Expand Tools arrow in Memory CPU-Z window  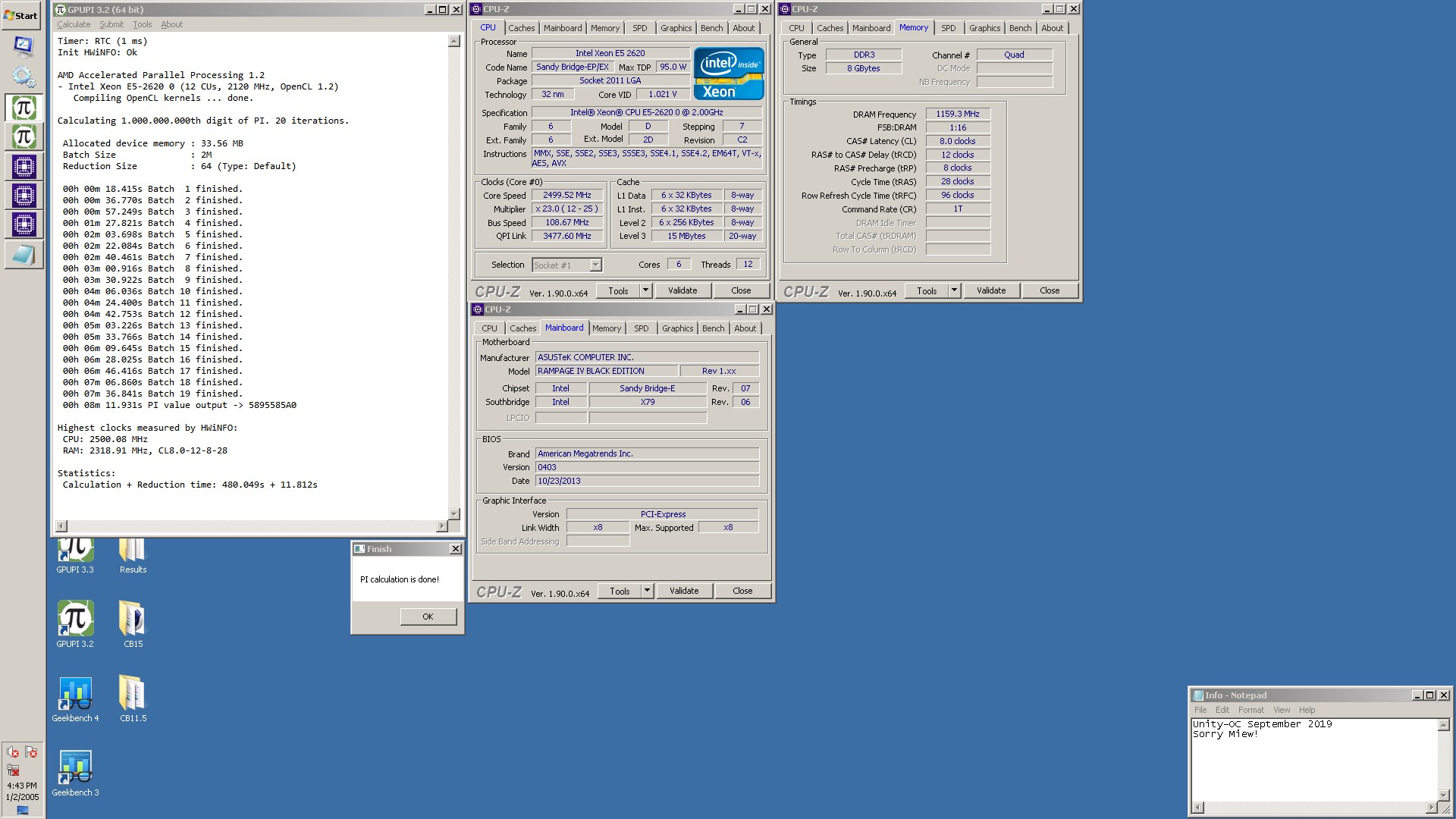click(x=954, y=290)
